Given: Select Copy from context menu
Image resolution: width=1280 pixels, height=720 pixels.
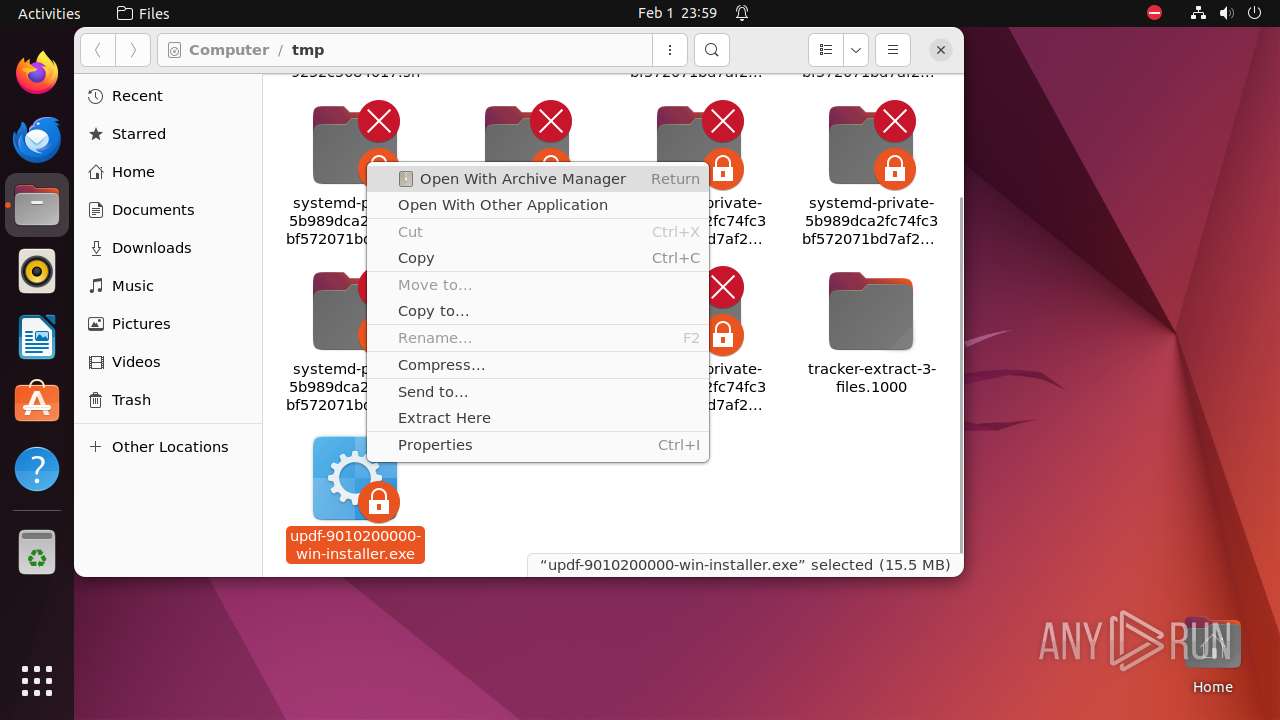Looking at the screenshot, I should [538, 258].
